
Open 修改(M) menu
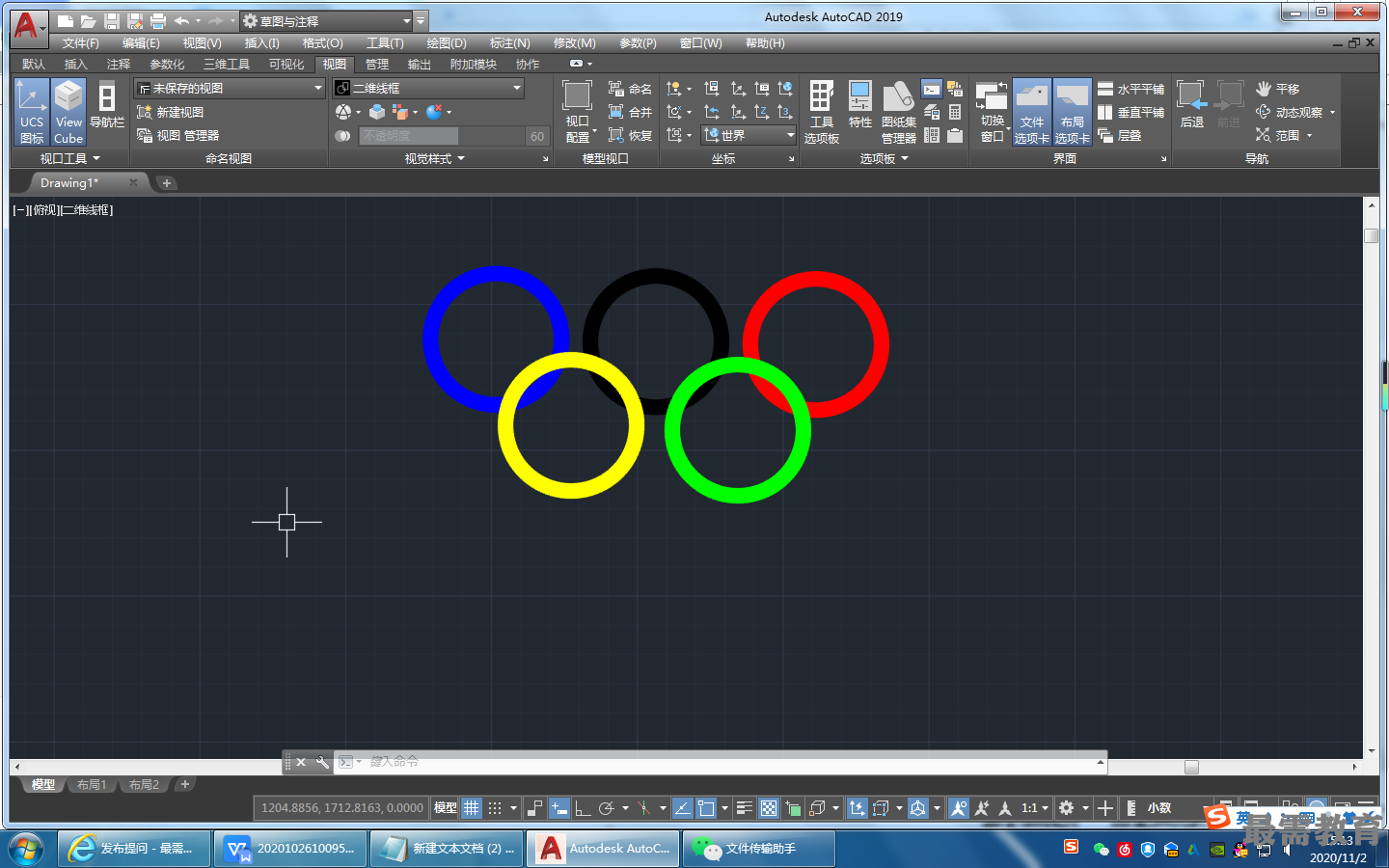(x=575, y=43)
